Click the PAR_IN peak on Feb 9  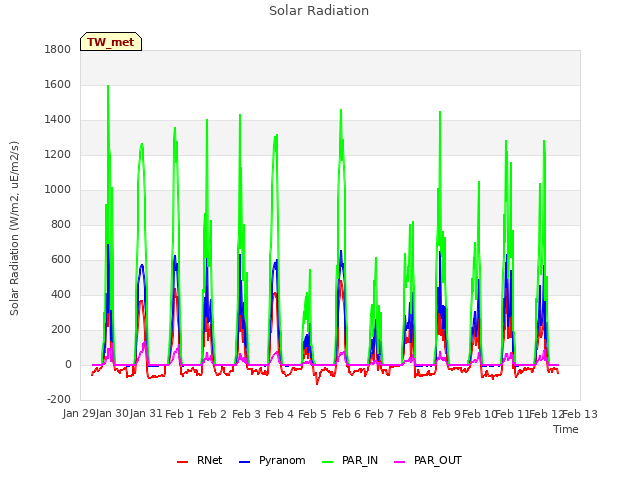pos(440,112)
